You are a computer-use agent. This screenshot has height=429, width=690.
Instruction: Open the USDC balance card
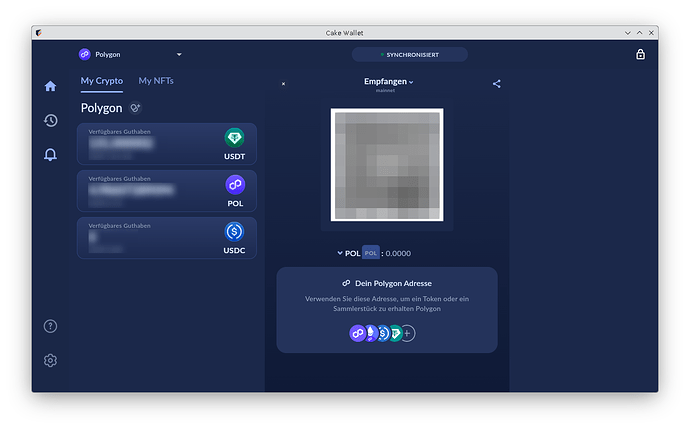[x=167, y=238]
